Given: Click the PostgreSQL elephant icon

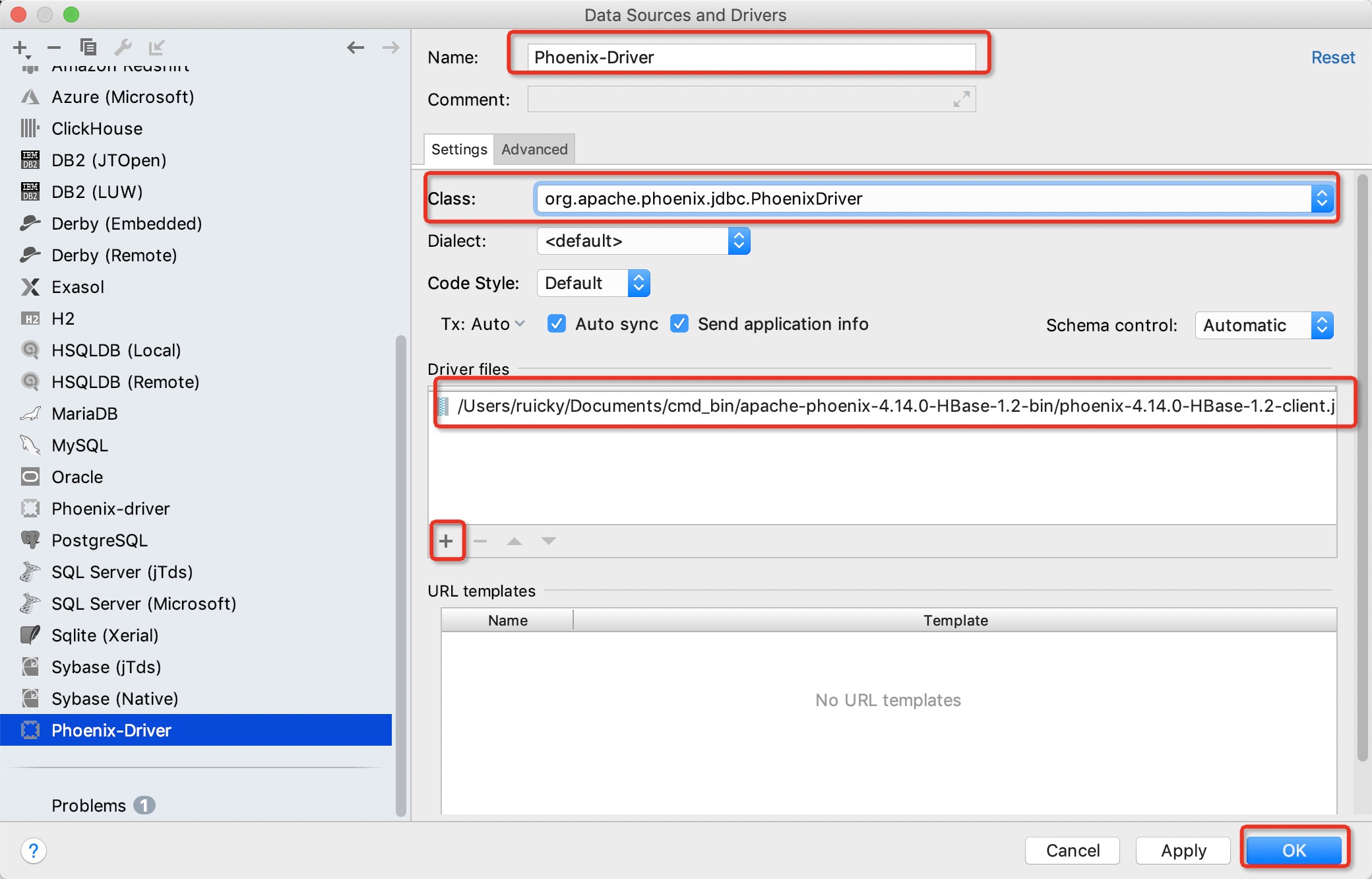Looking at the screenshot, I should (x=30, y=540).
